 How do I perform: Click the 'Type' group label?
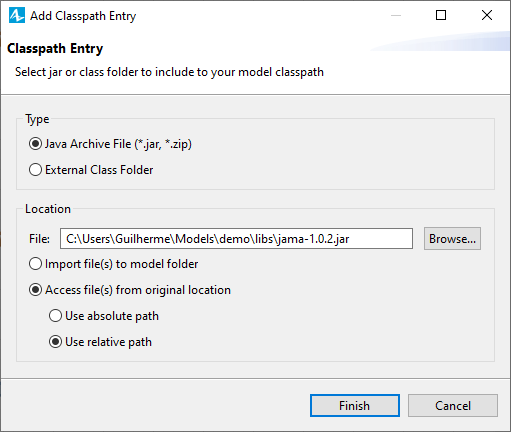tap(37, 119)
